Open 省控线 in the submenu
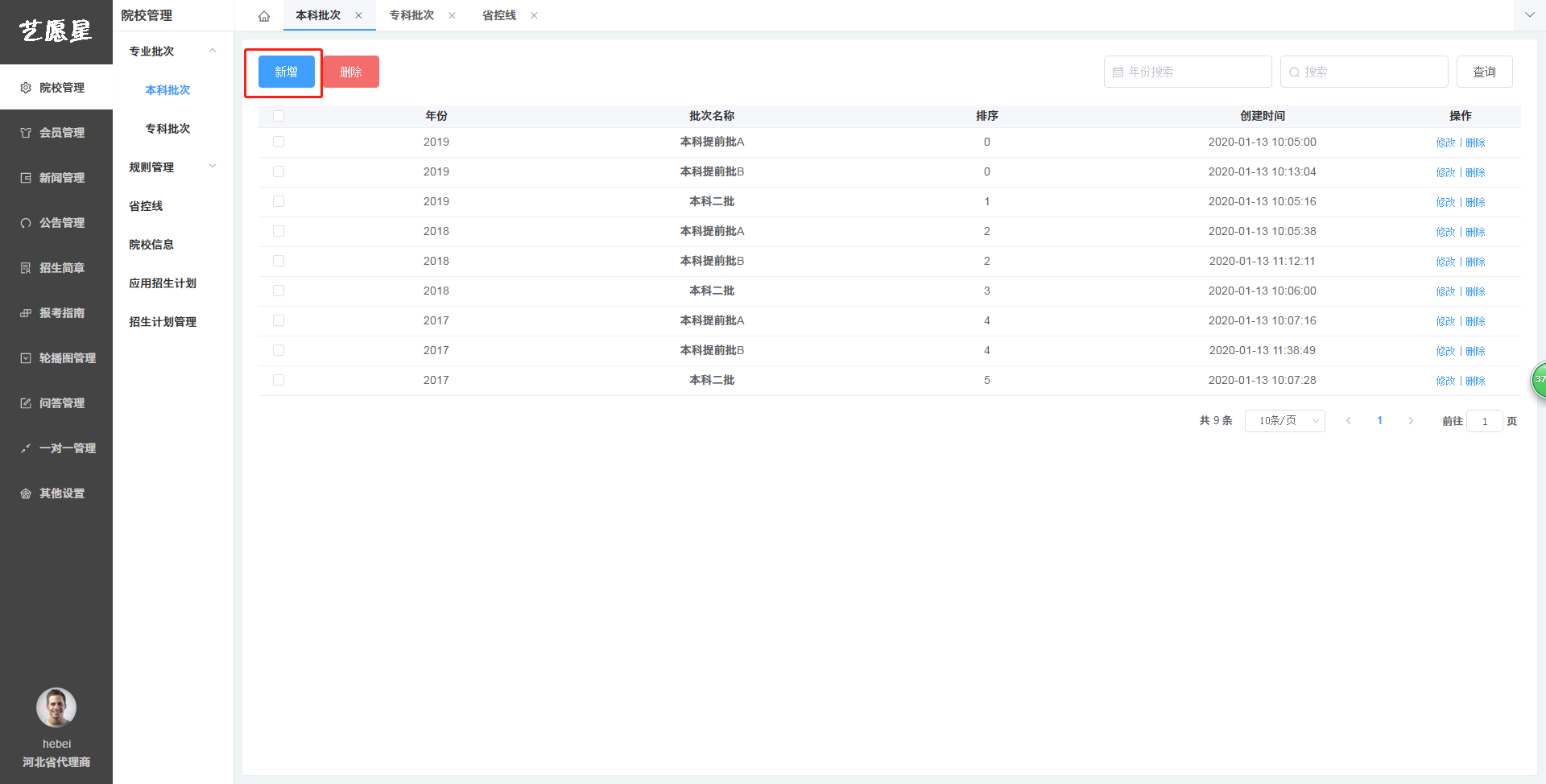The image size is (1546, 784). [146, 206]
